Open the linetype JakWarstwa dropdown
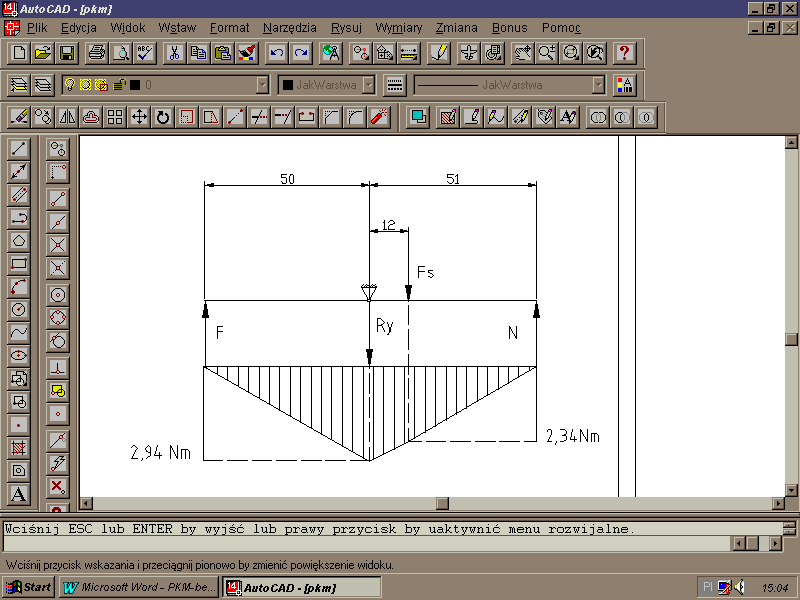800x600 pixels. (x=598, y=85)
